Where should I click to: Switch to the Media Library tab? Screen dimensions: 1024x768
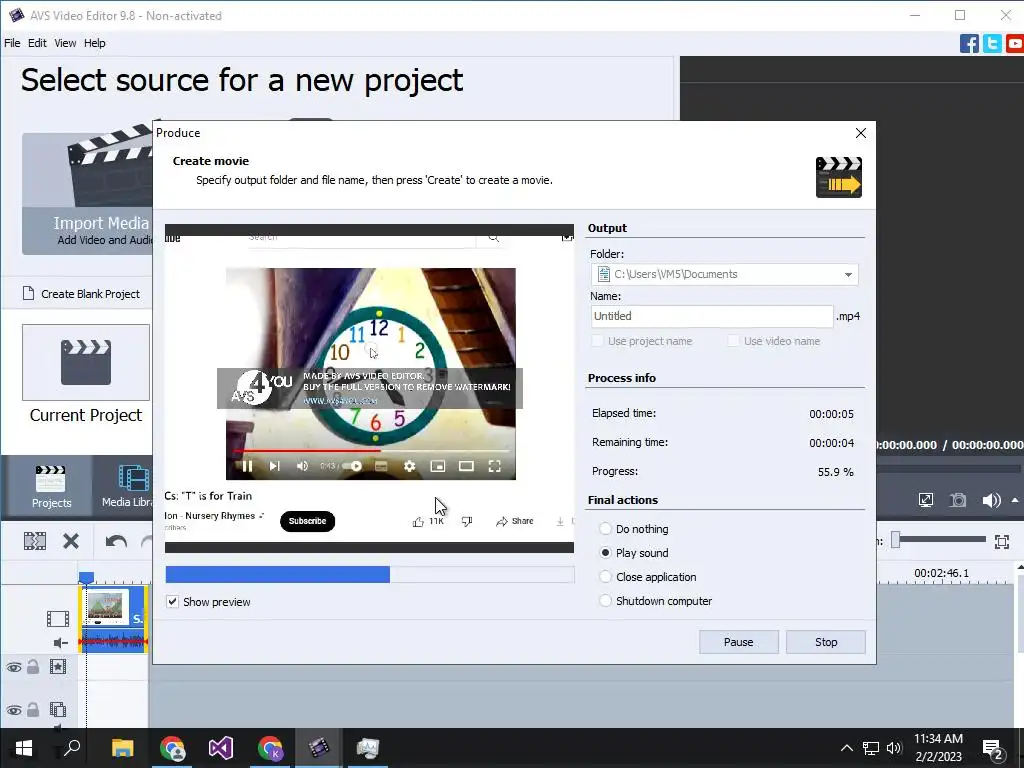[x=126, y=487]
